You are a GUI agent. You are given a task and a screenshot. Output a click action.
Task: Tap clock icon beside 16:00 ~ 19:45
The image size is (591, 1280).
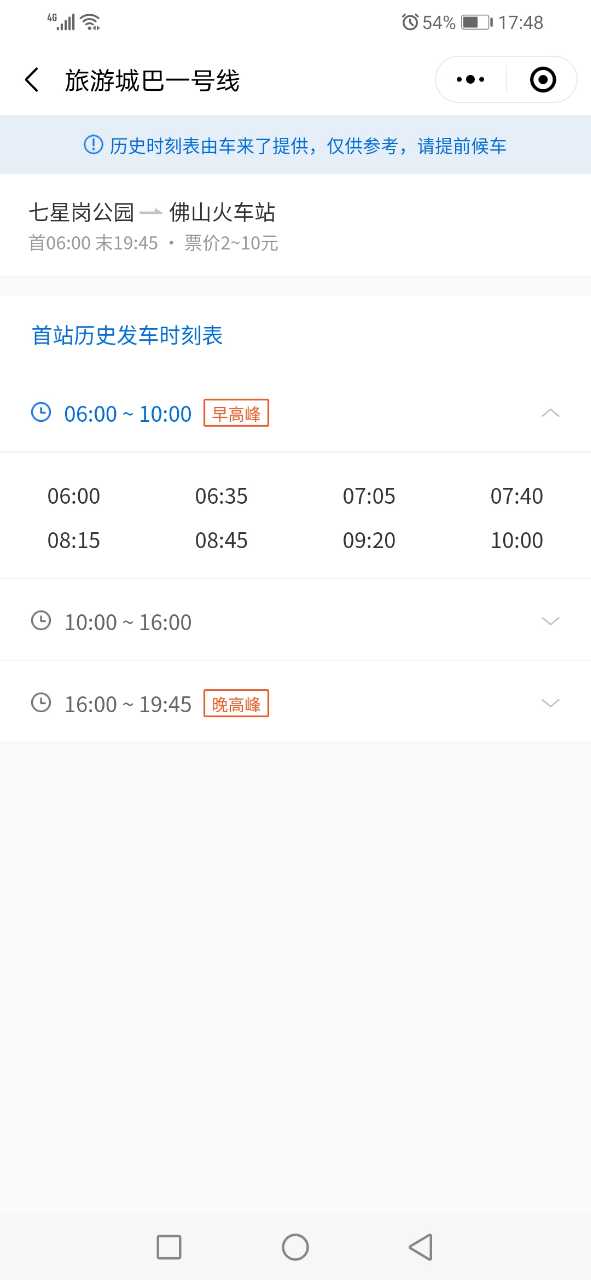(x=41, y=703)
